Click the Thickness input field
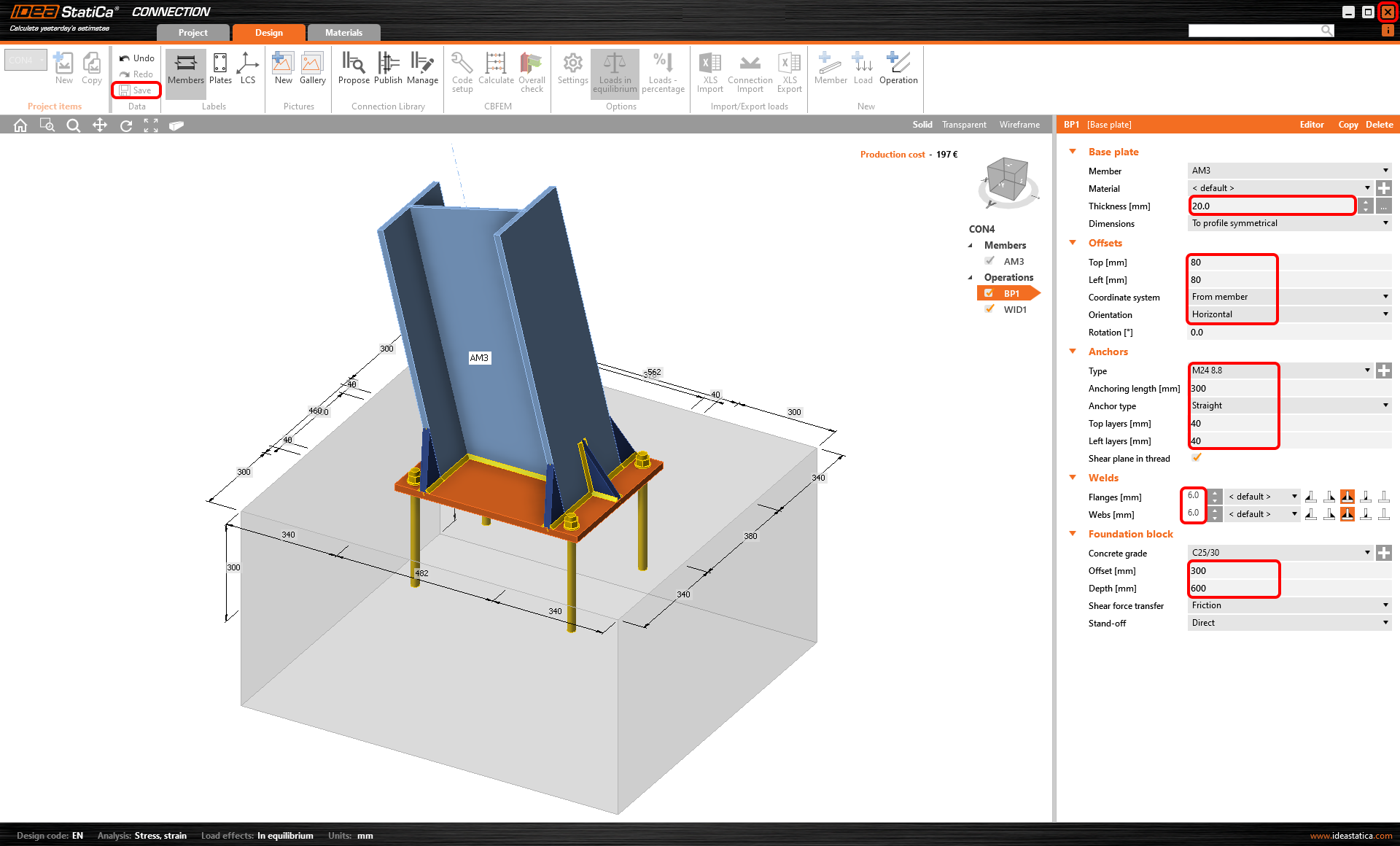 coord(1272,206)
